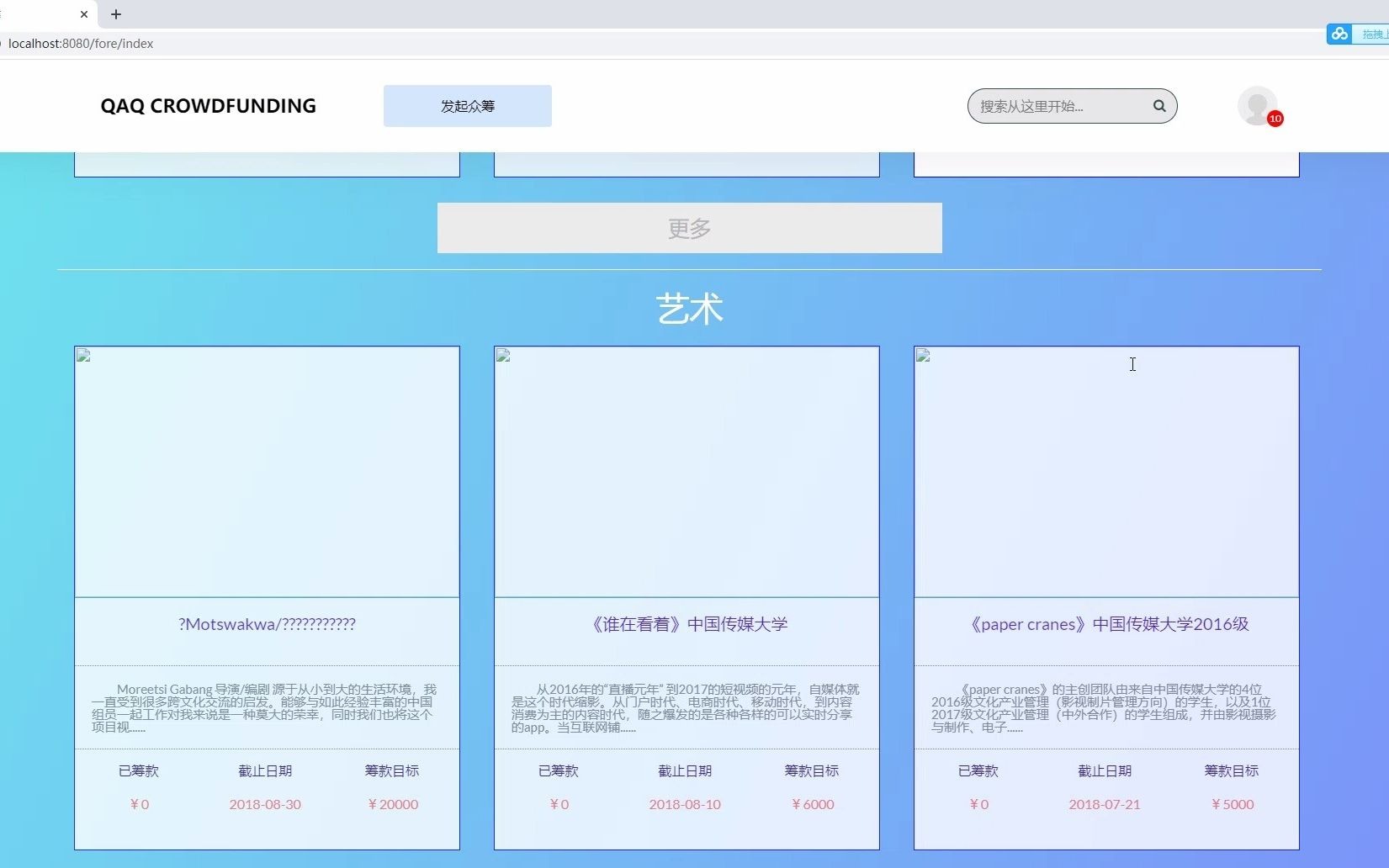Click the red notification badge showing 10
The image size is (1389, 868).
[x=1275, y=119]
